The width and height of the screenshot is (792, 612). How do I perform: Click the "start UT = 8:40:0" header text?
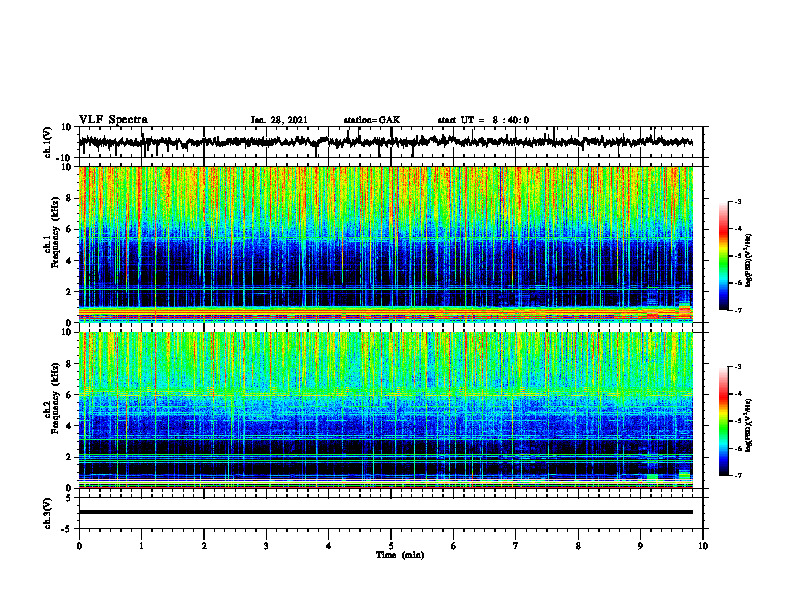coord(483,120)
